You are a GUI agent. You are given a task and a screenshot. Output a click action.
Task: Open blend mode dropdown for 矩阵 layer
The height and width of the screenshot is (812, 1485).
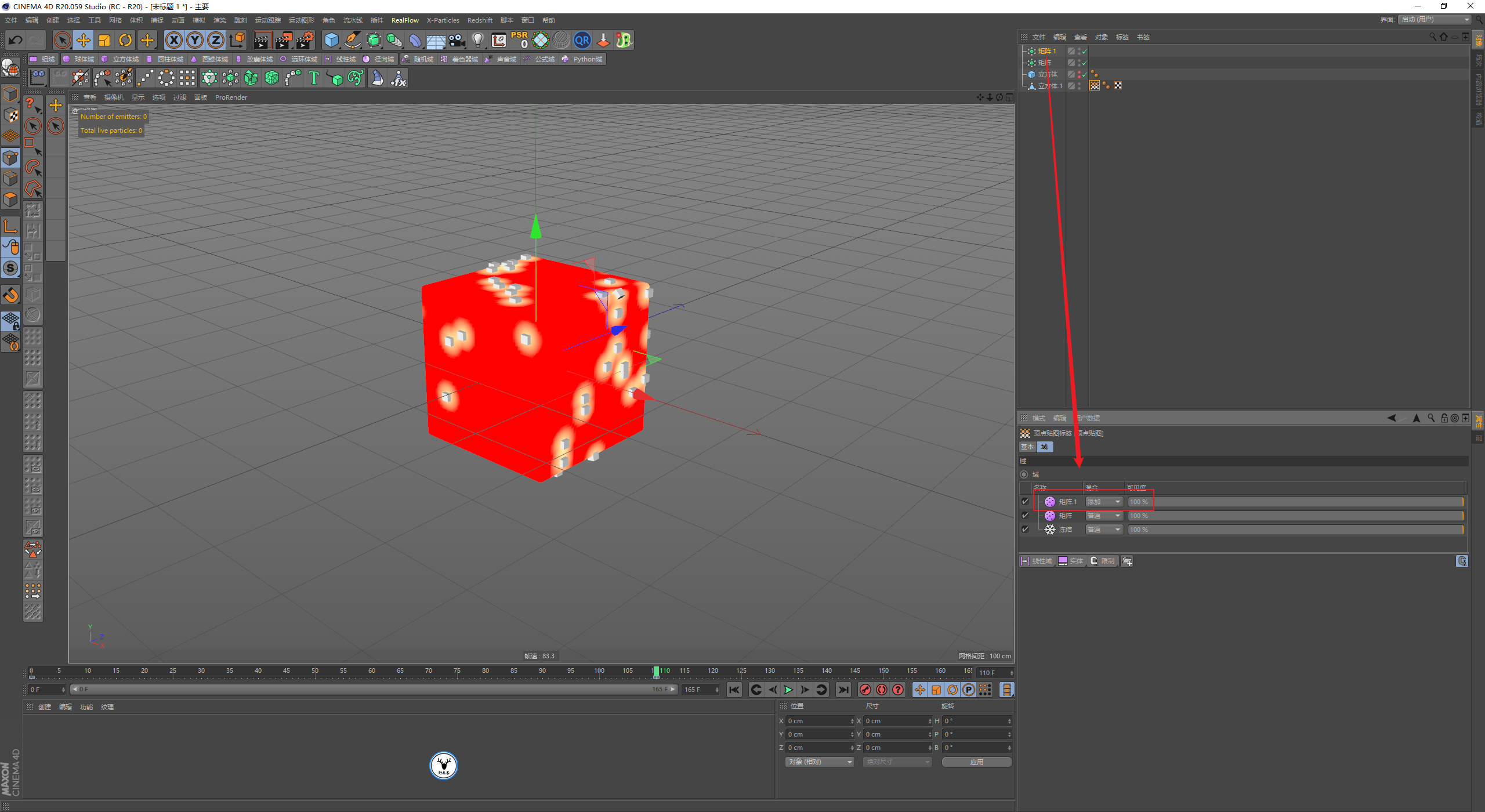click(1104, 516)
